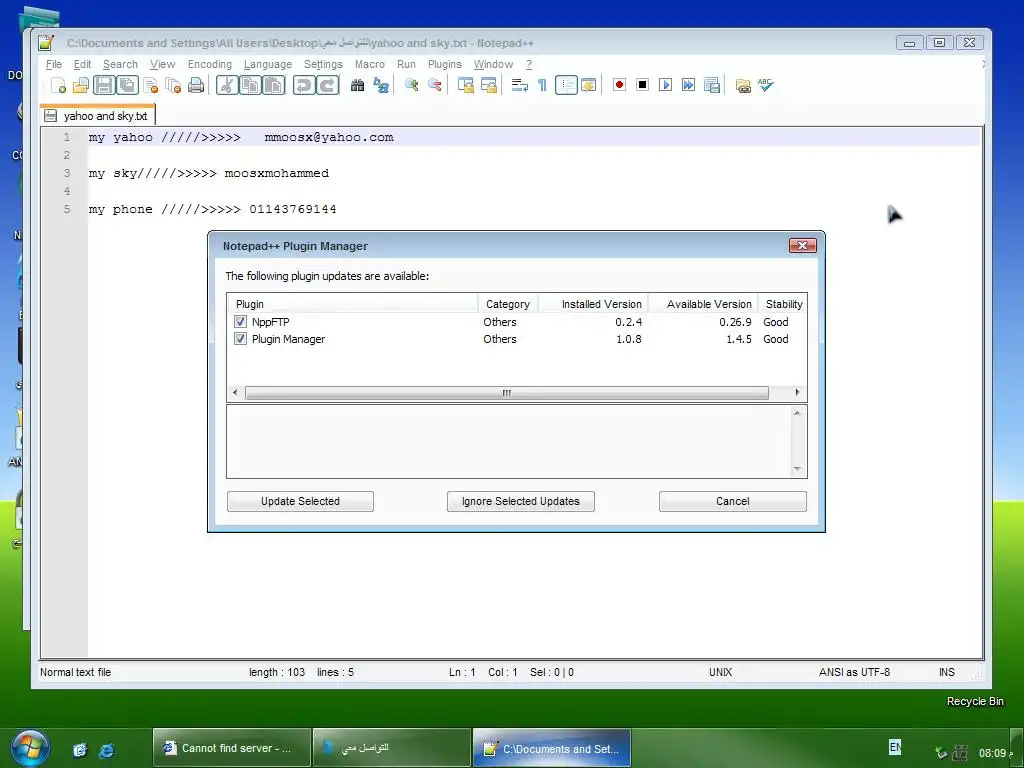Click the Print toolbar icon
Viewport: 1024px width, 768px height.
(196, 86)
